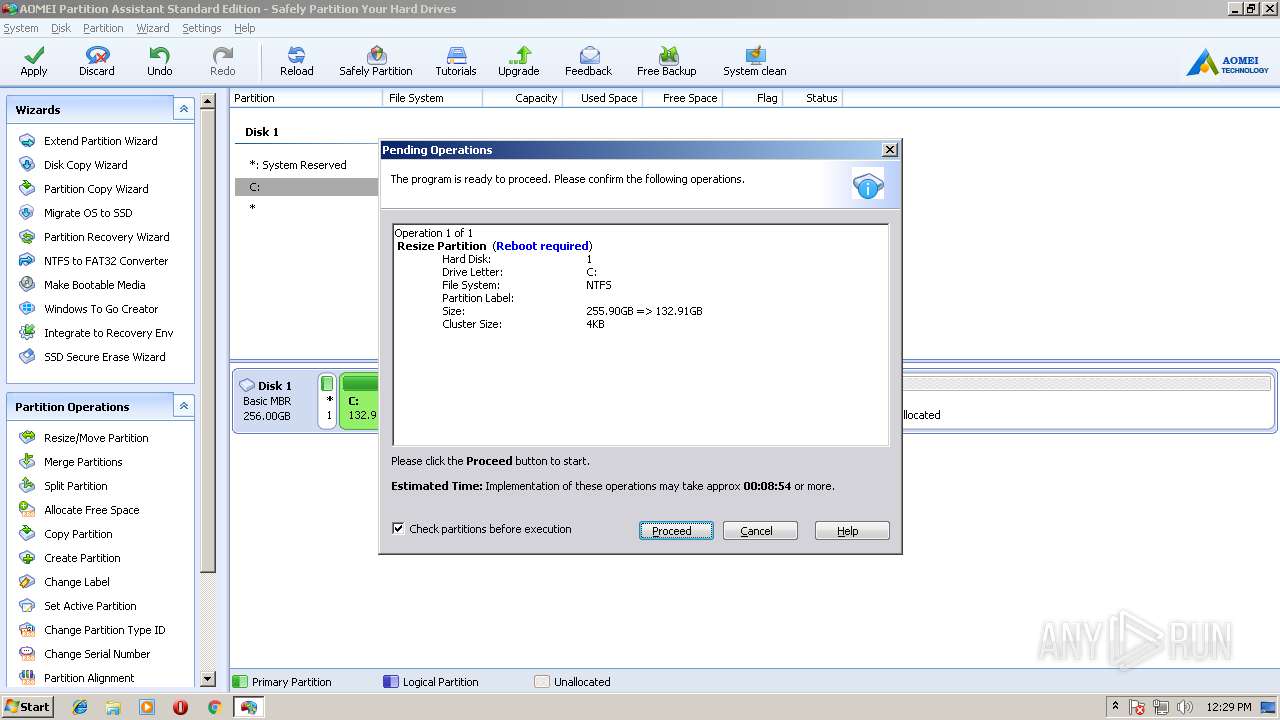The width and height of the screenshot is (1280, 720).
Task: Click the dialog Help button
Action: tap(852, 531)
